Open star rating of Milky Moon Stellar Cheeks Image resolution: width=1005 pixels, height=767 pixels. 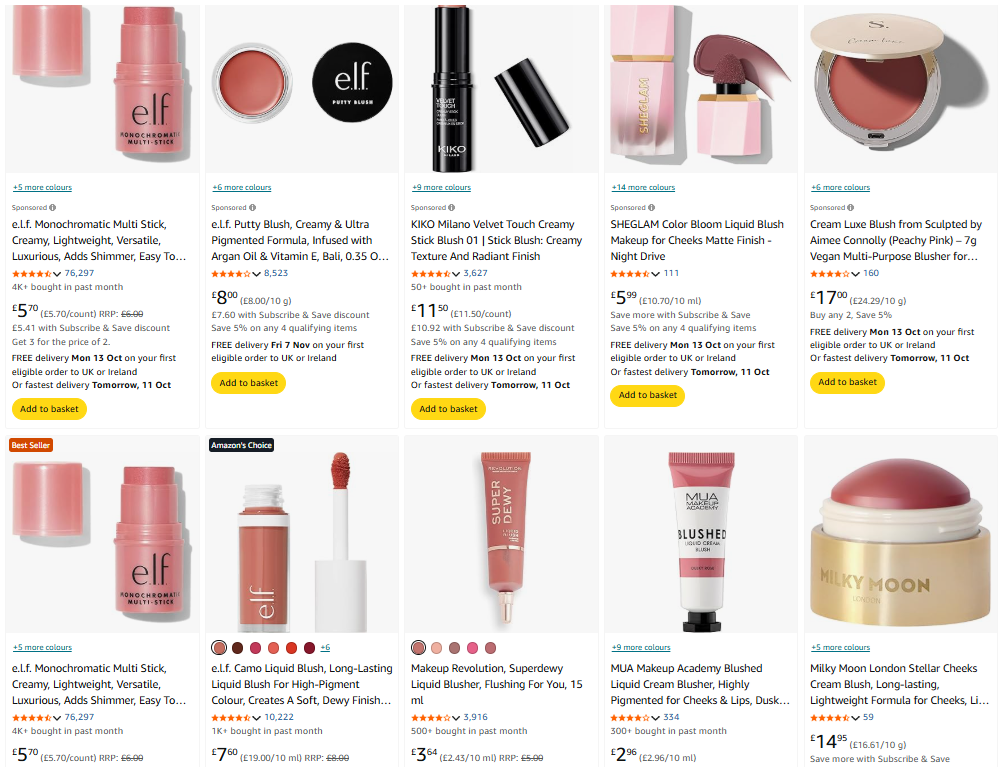pyautogui.click(x=830, y=718)
